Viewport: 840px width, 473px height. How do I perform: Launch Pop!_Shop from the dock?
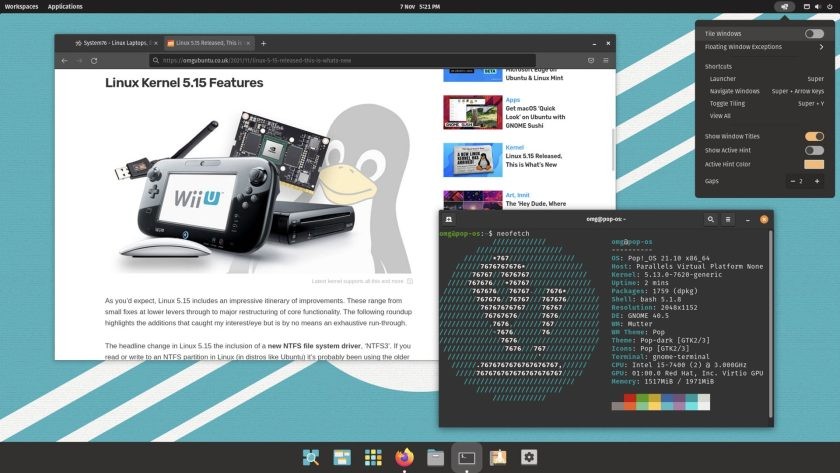coord(497,457)
